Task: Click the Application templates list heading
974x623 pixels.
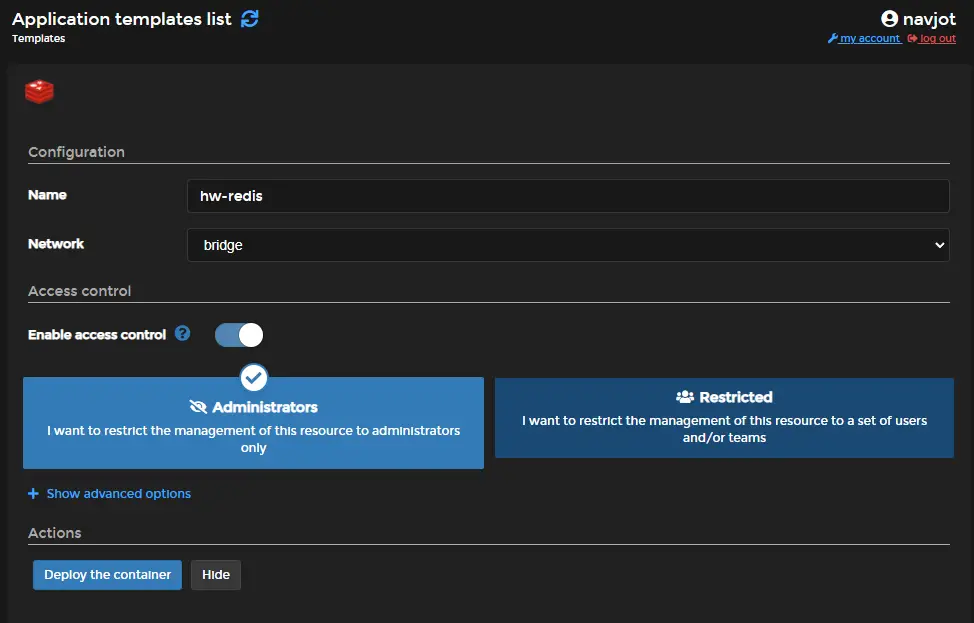Action: coord(120,18)
